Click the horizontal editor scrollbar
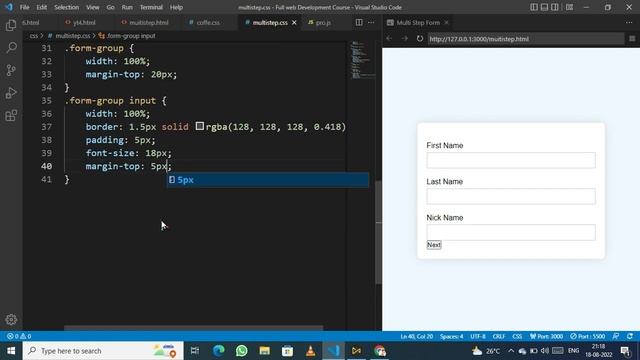Image resolution: width=640 pixels, height=360 pixels. point(193,327)
